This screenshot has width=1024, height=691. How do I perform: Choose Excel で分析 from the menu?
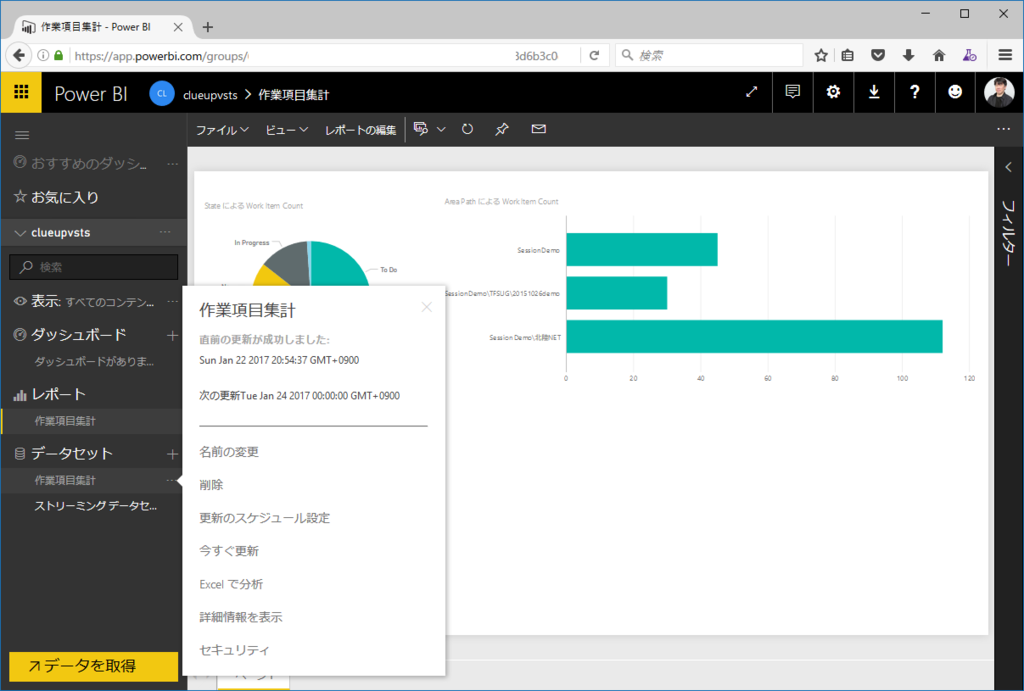tap(231, 585)
